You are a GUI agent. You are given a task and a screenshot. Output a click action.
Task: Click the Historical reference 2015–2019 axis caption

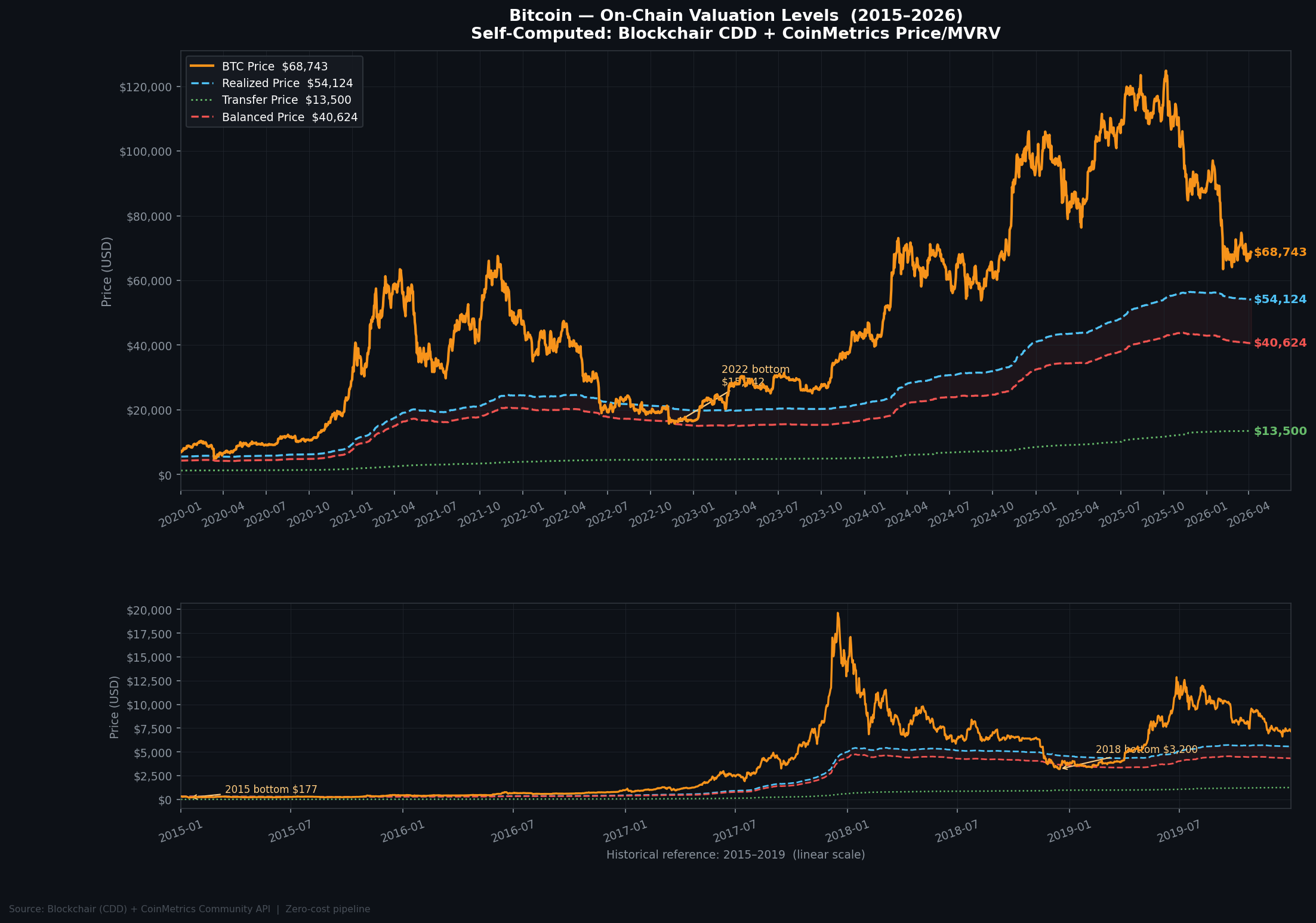coord(735,854)
